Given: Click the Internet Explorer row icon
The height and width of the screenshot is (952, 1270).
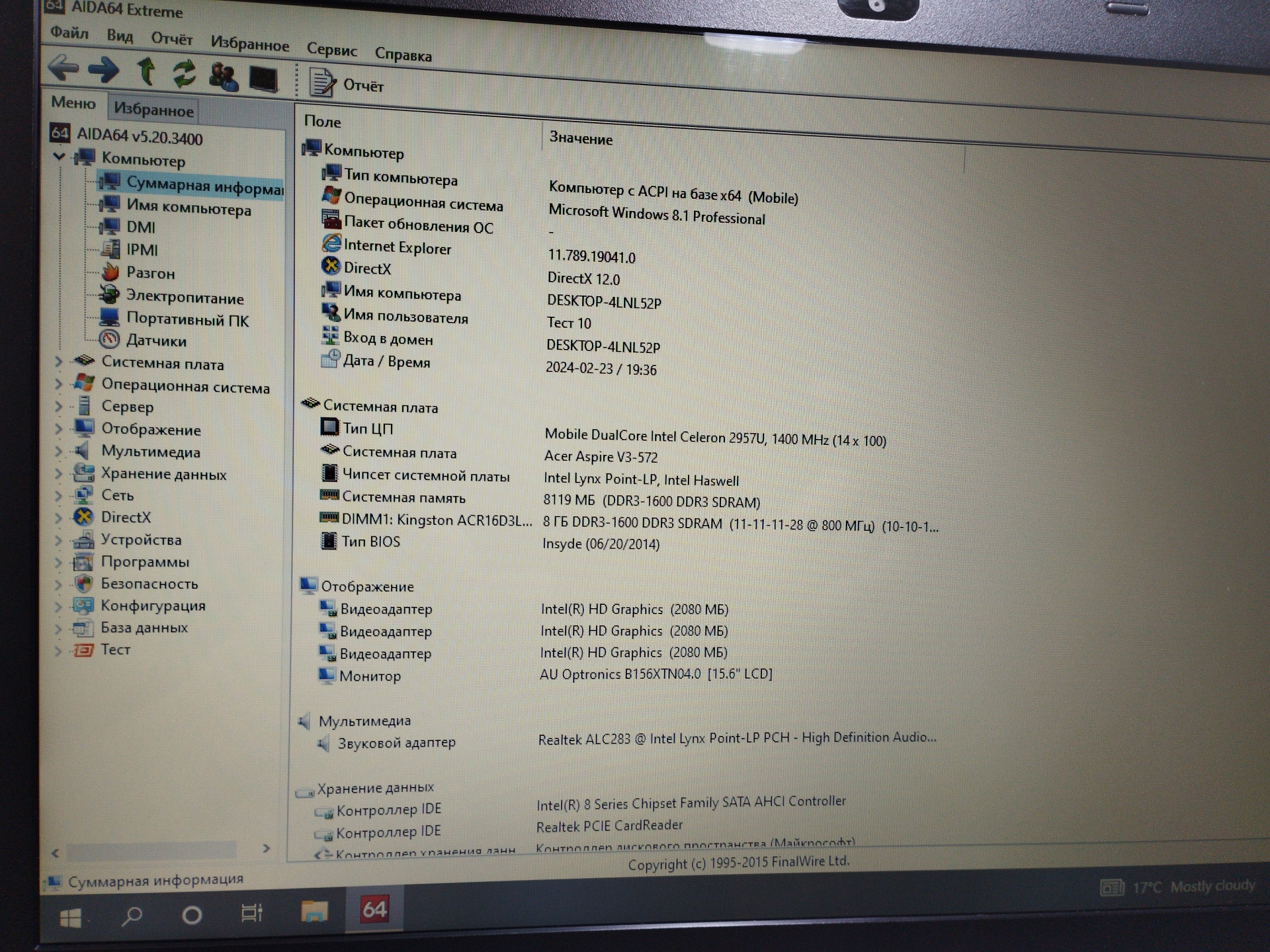Looking at the screenshot, I should click(331, 244).
